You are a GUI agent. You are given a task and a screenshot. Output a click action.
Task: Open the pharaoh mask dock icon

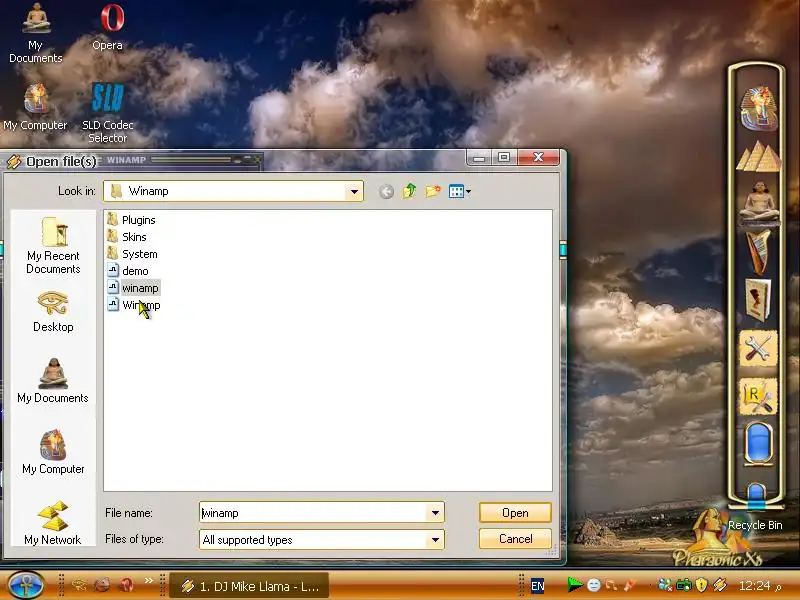[759, 108]
